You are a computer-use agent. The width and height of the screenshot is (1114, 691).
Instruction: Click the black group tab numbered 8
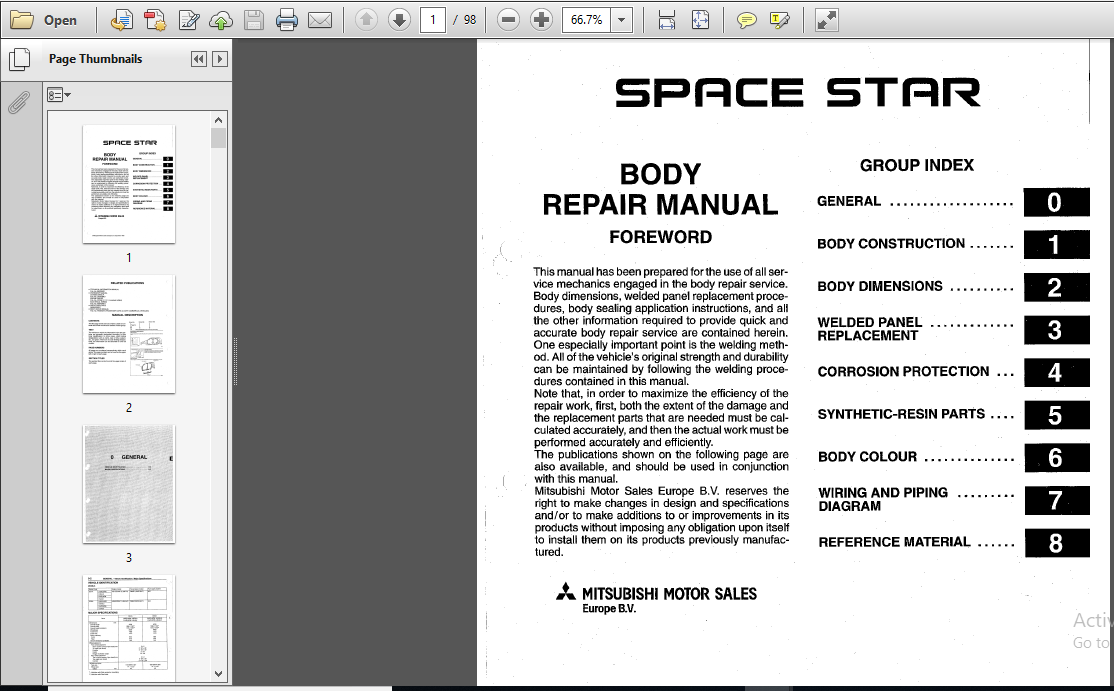[1056, 543]
